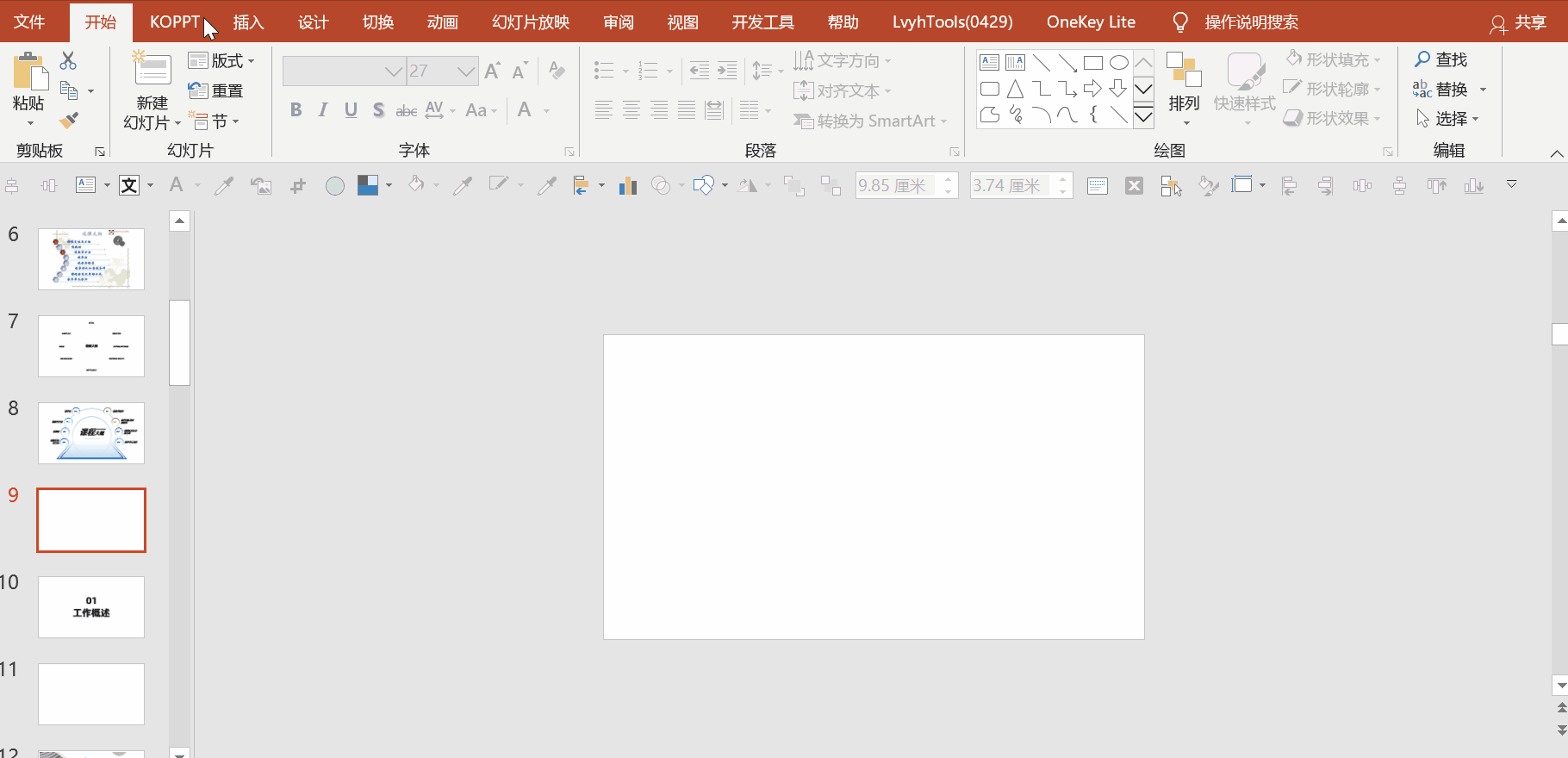Select the oval shape from gallery
This screenshot has height=758, width=1568.
point(1118,63)
